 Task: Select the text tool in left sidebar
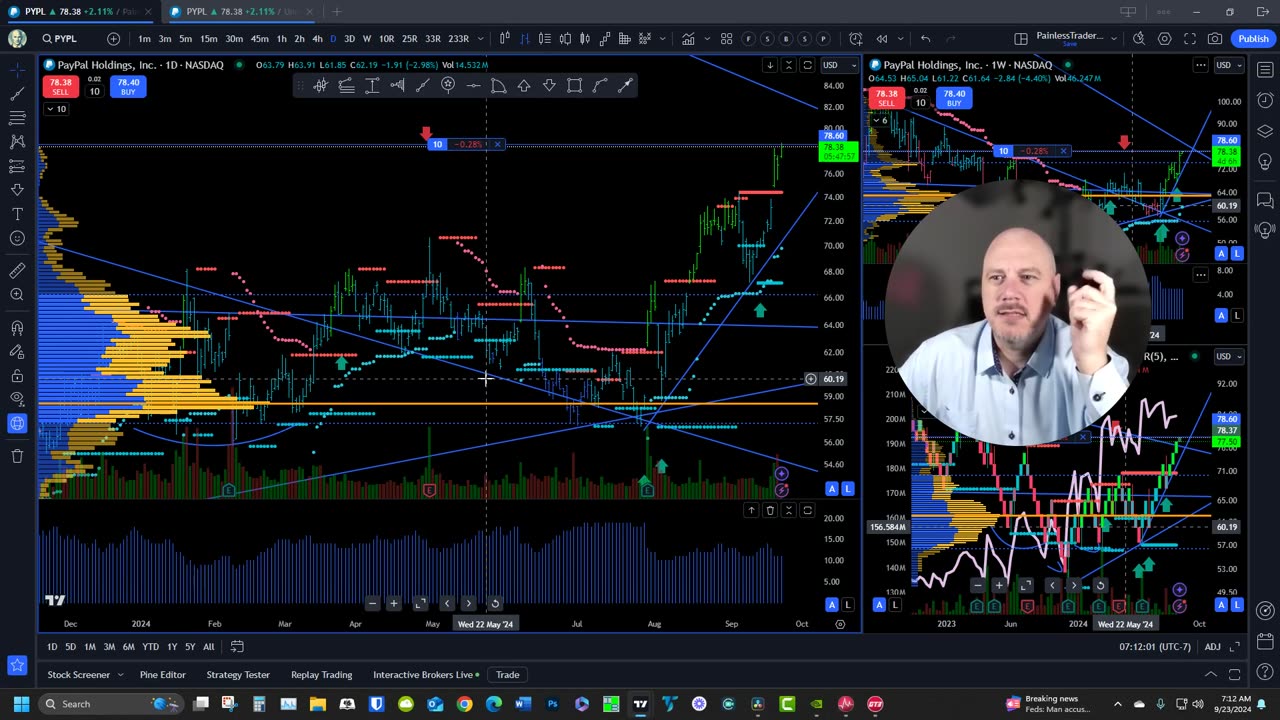pyautogui.click(x=17, y=214)
